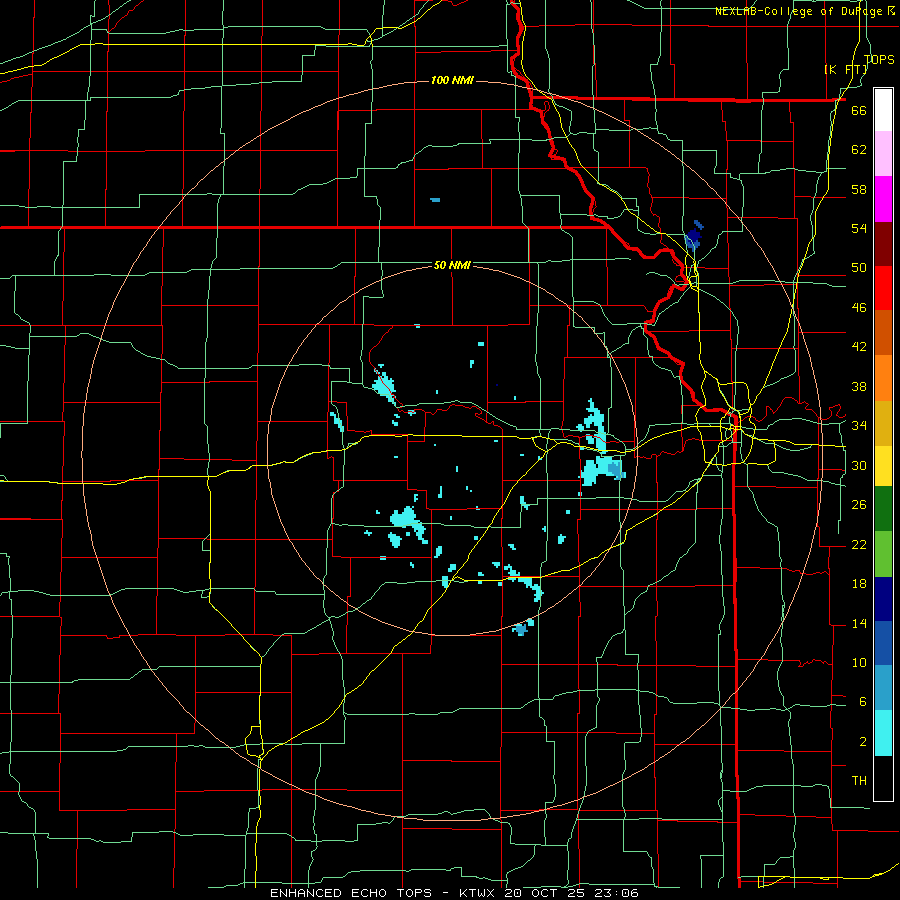
Task: Click the navy swatch between 18 and 14
Action: click(883, 599)
